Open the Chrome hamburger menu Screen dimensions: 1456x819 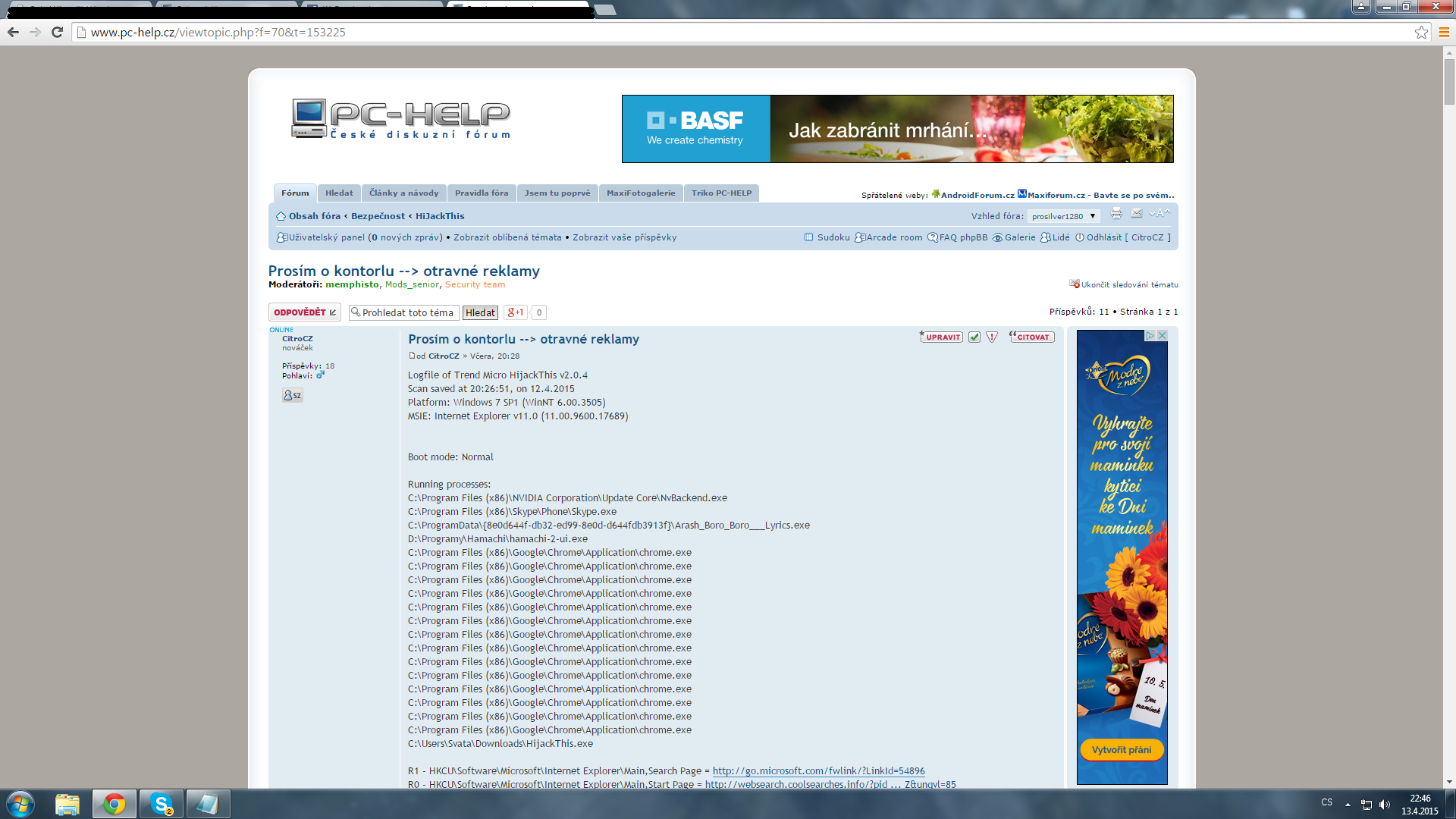tap(1445, 32)
